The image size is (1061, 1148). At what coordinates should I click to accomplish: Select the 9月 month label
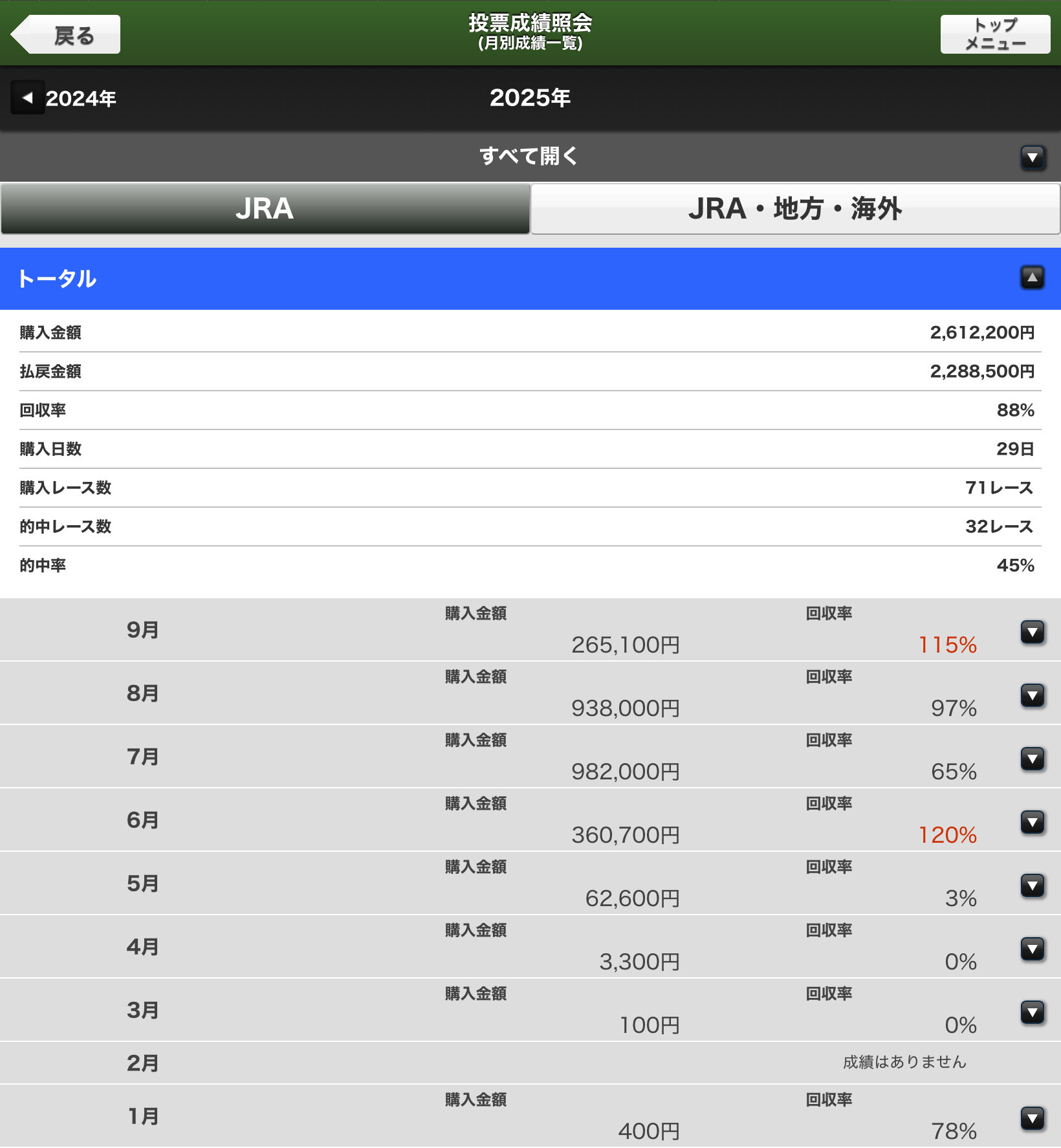pyautogui.click(x=142, y=630)
